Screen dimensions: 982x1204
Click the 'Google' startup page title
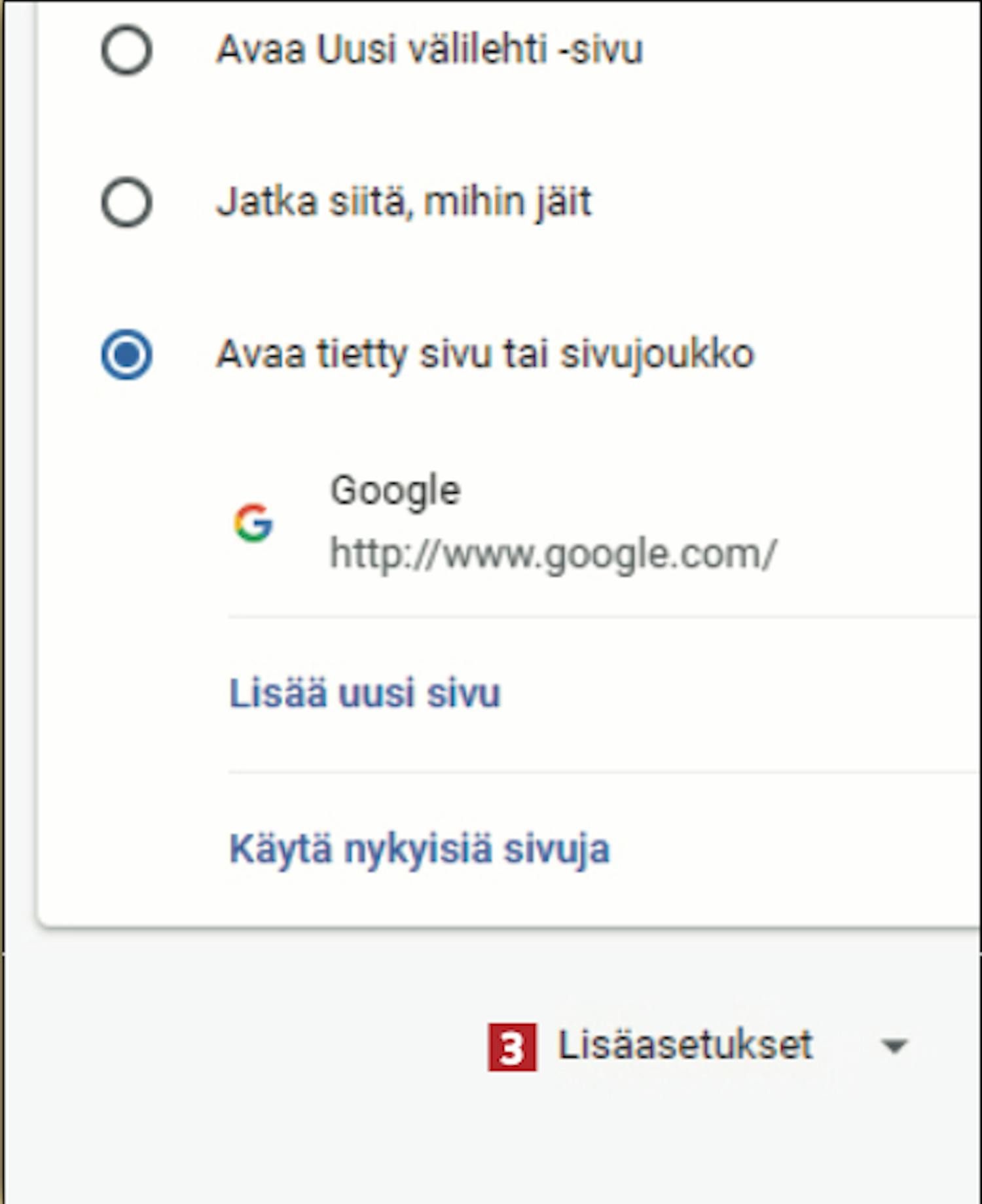tap(395, 491)
